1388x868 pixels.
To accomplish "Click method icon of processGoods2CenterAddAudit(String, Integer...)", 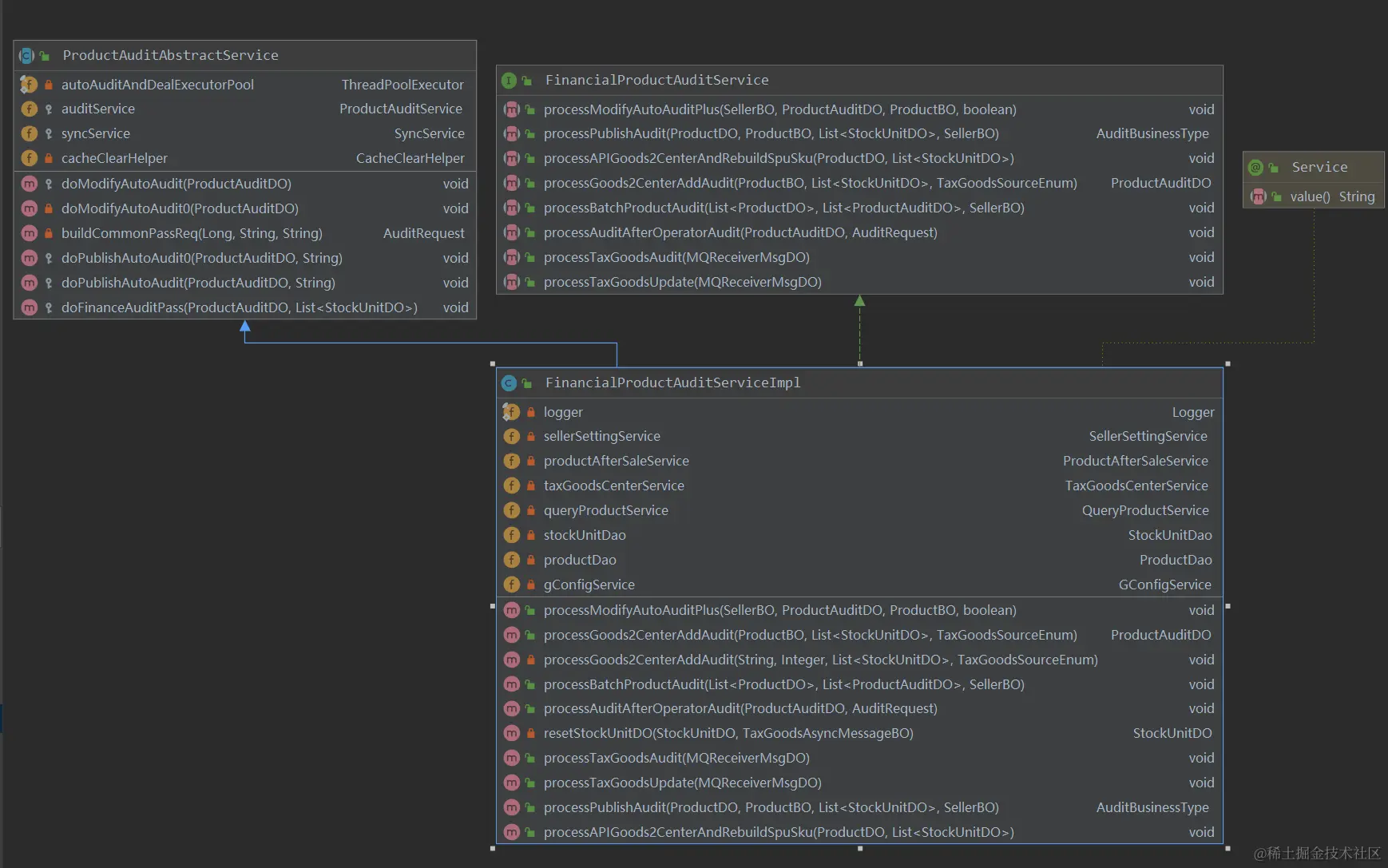I will [511, 660].
